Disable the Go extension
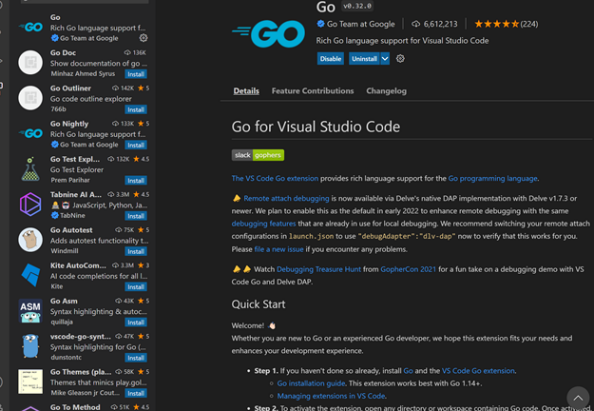The width and height of the screenshot is (594, 411). [x=330, y=59]
